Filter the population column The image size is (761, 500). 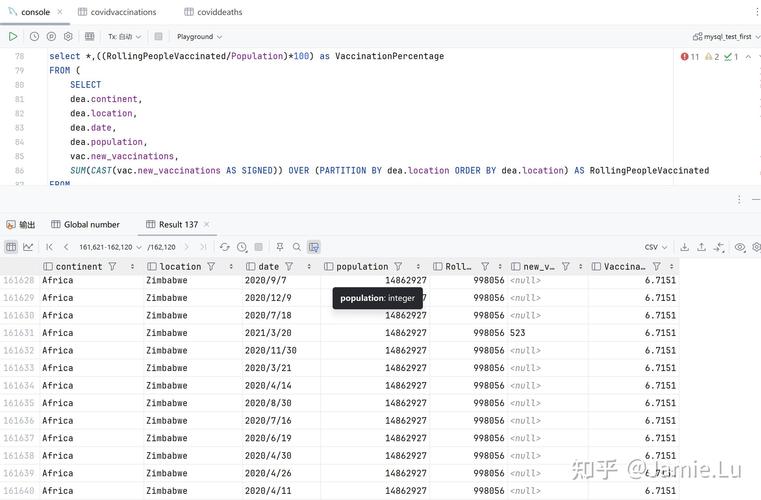coord(398,267)
